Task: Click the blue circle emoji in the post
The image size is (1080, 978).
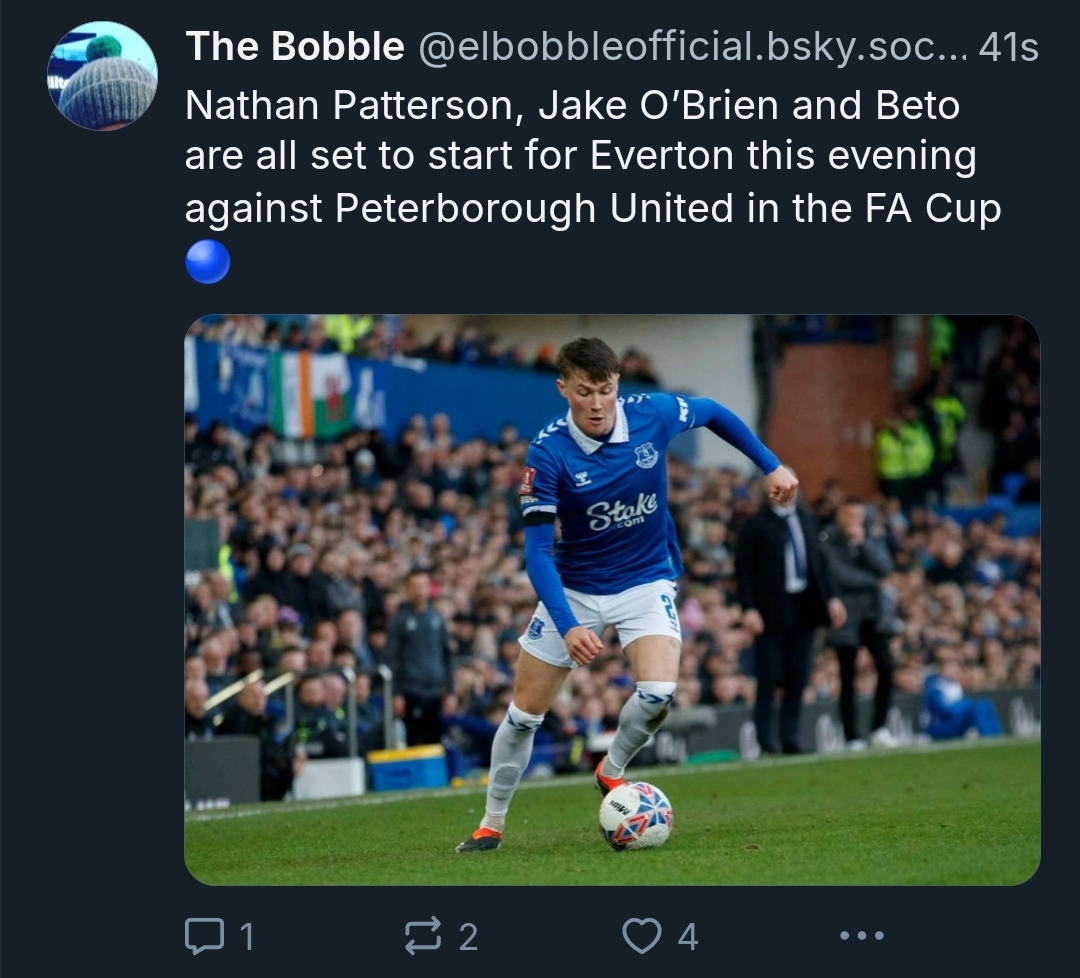Action: 208,262
